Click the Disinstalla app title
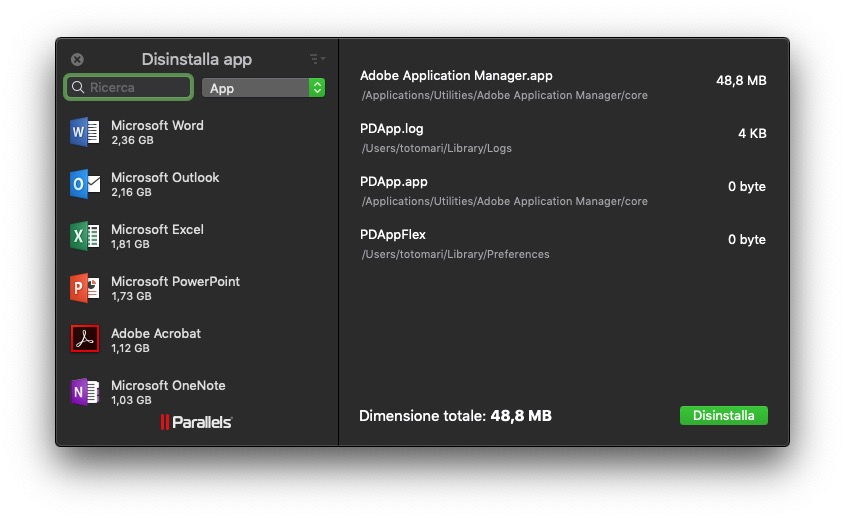This screenshot has width=845, height=520. point(197,59)
